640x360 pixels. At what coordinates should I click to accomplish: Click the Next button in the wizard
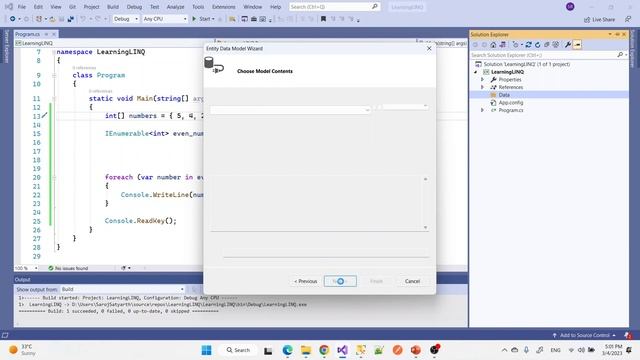340,281
